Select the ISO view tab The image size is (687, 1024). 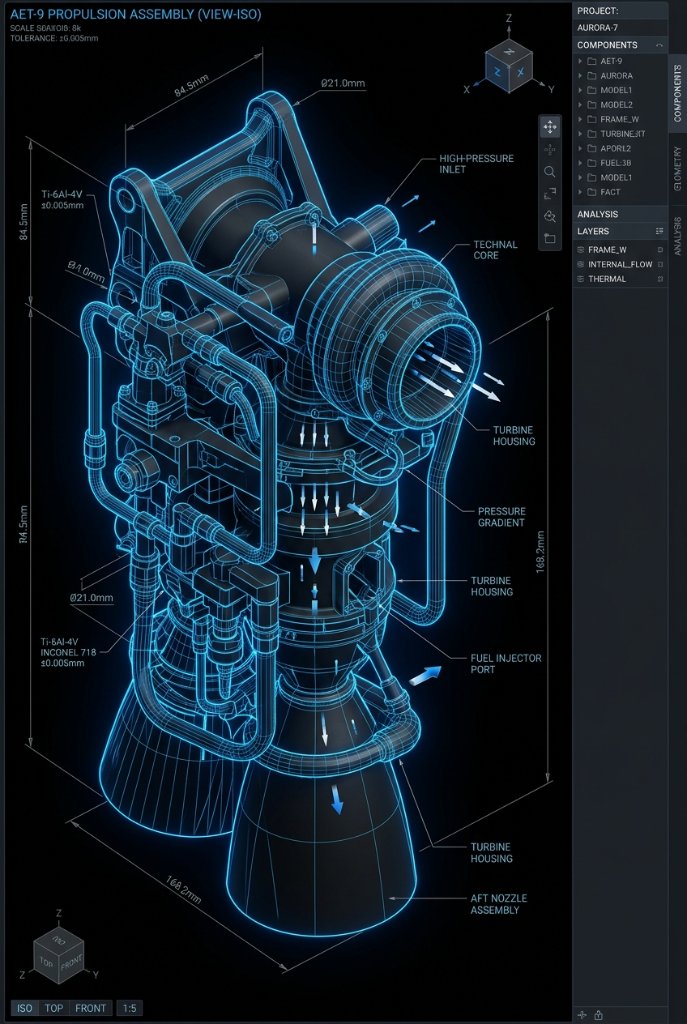pos(24,1008)
